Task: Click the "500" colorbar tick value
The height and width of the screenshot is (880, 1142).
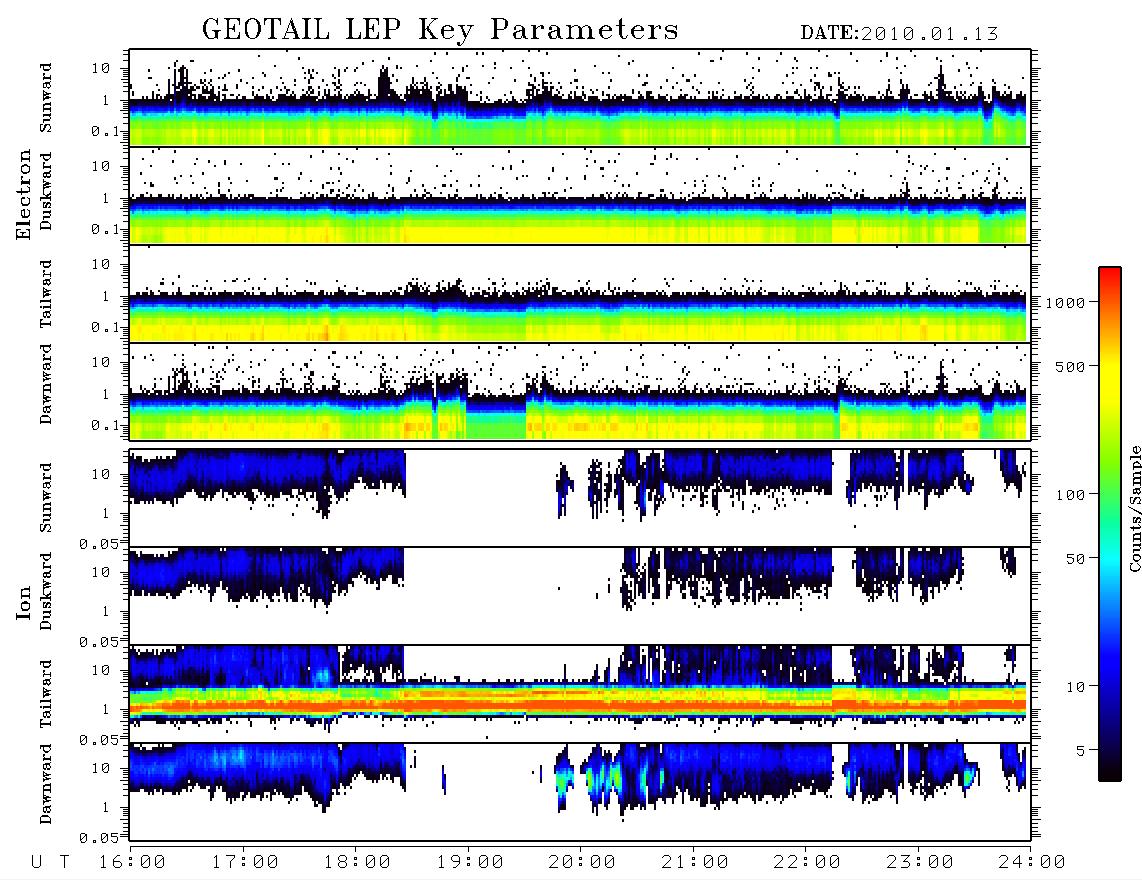Action: pyautogui.click(x=1071, y=366)
